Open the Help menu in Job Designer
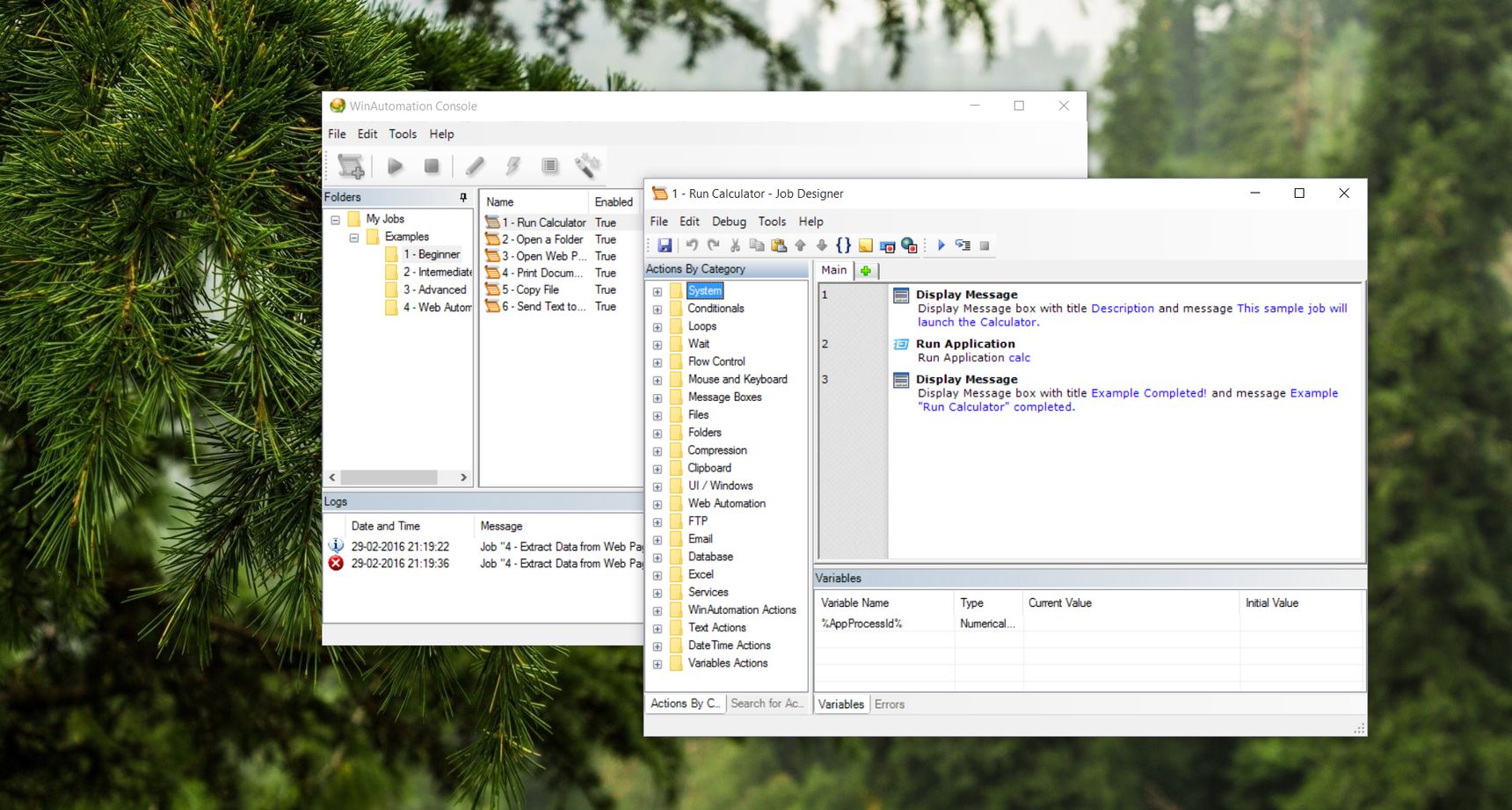 pyautogui.click(x=811, y=222)
